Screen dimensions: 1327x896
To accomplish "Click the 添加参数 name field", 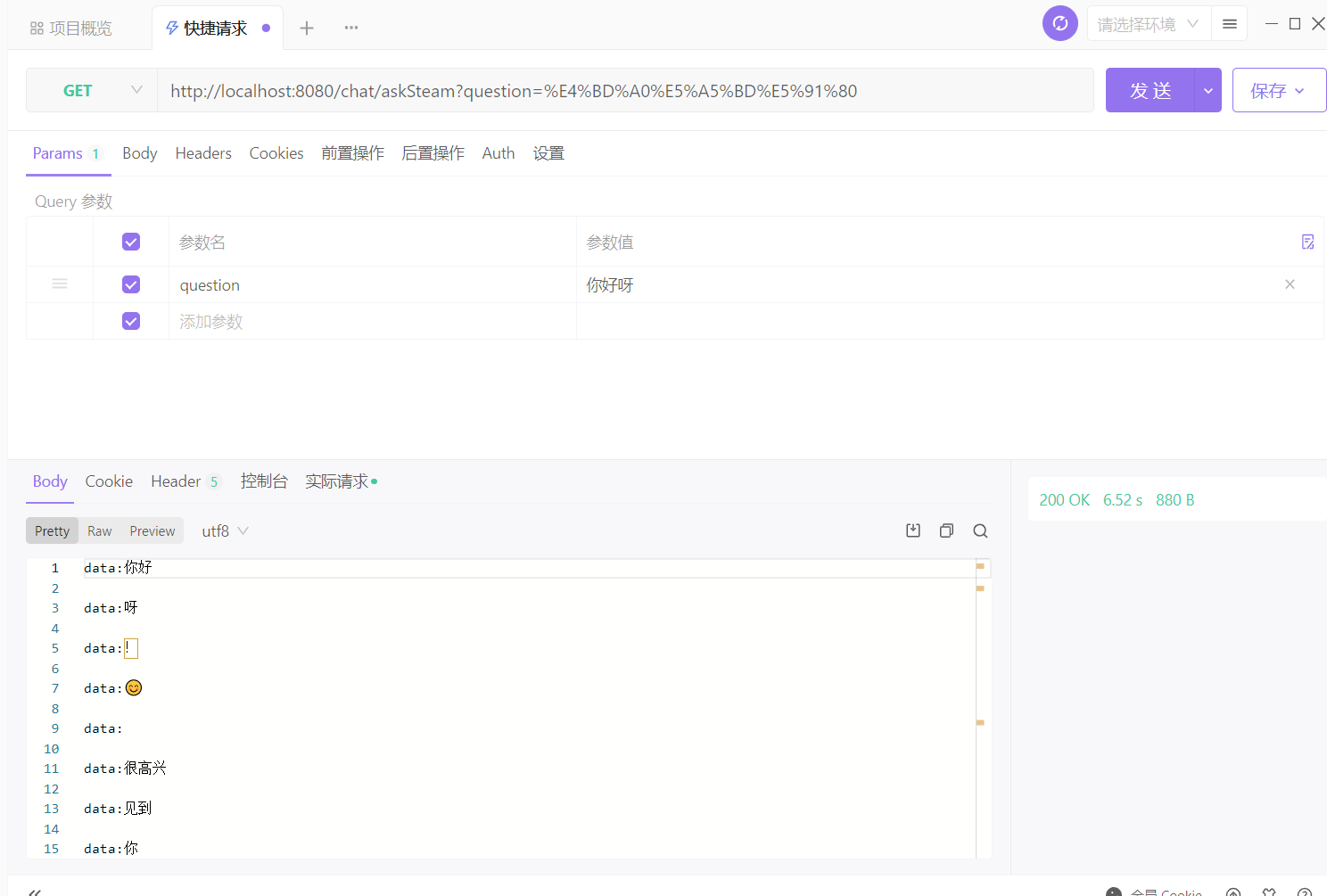I will pyautogui.click(x=373, y=321).
